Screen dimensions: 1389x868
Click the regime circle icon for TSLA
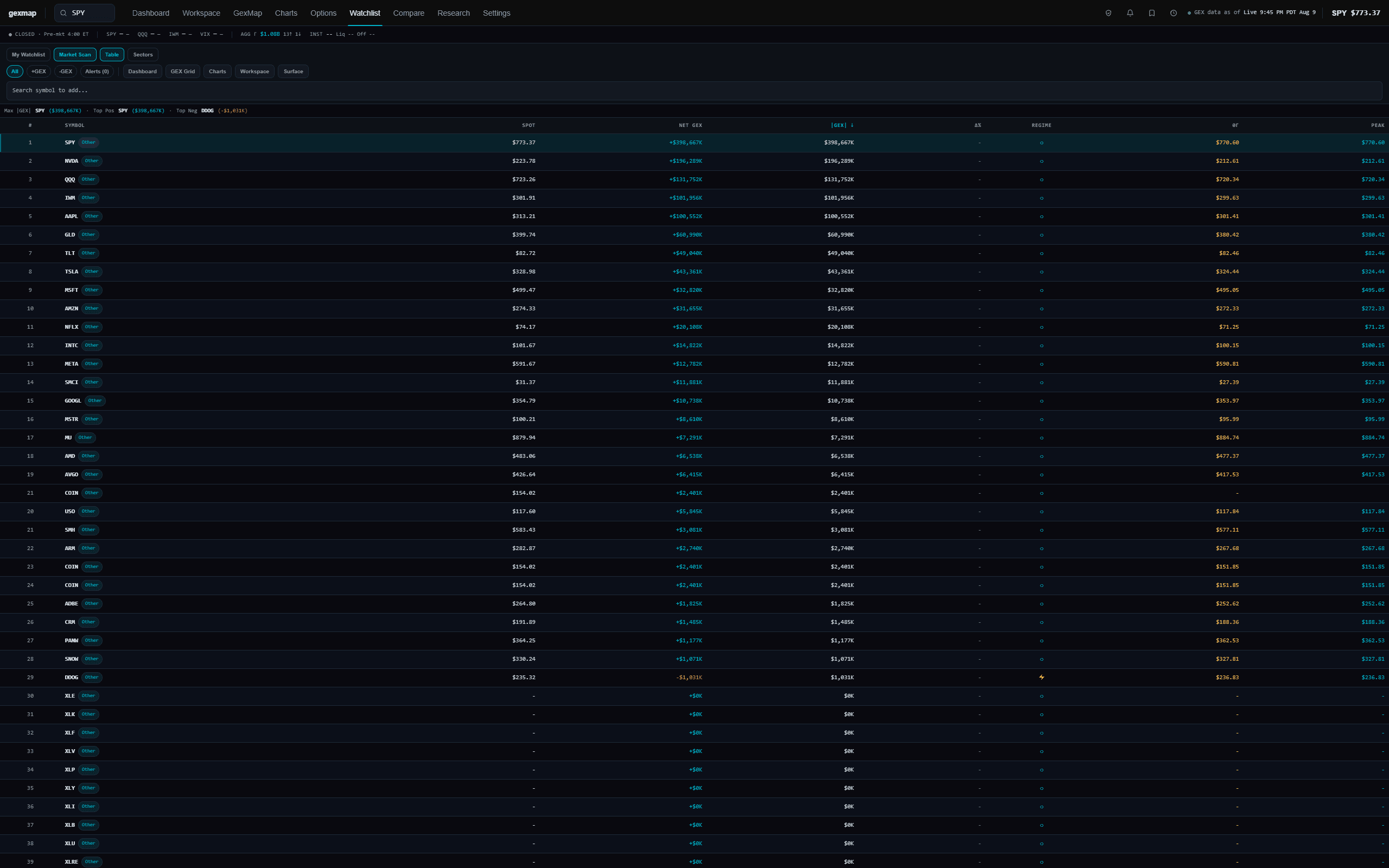[1042, 272]
